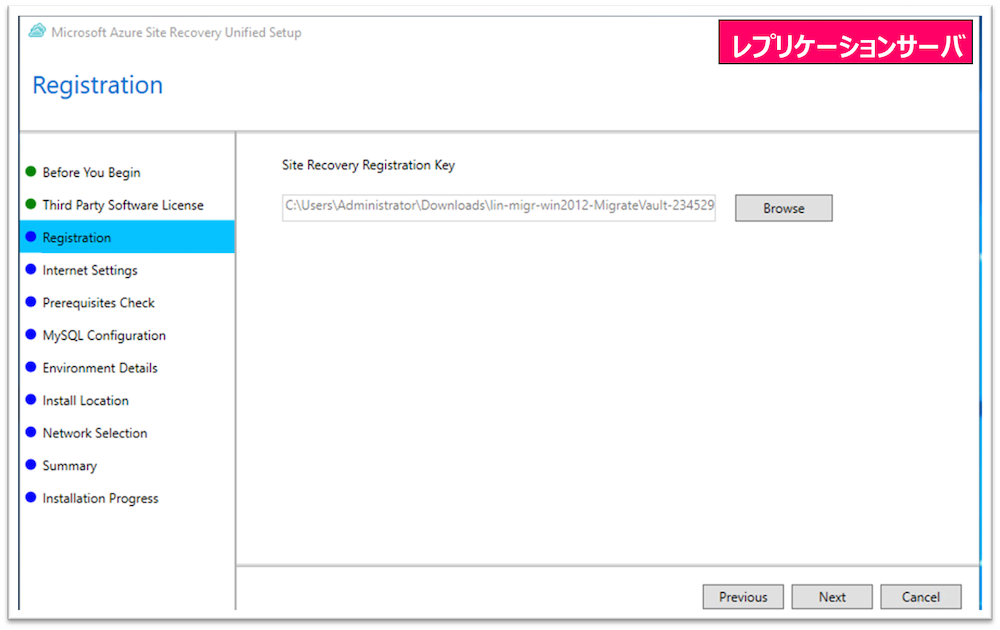Click the Microsoft Azure Site Recovery Unified Setup title
The height and width of the screenshot is (630, 1000).
point(176,33)
